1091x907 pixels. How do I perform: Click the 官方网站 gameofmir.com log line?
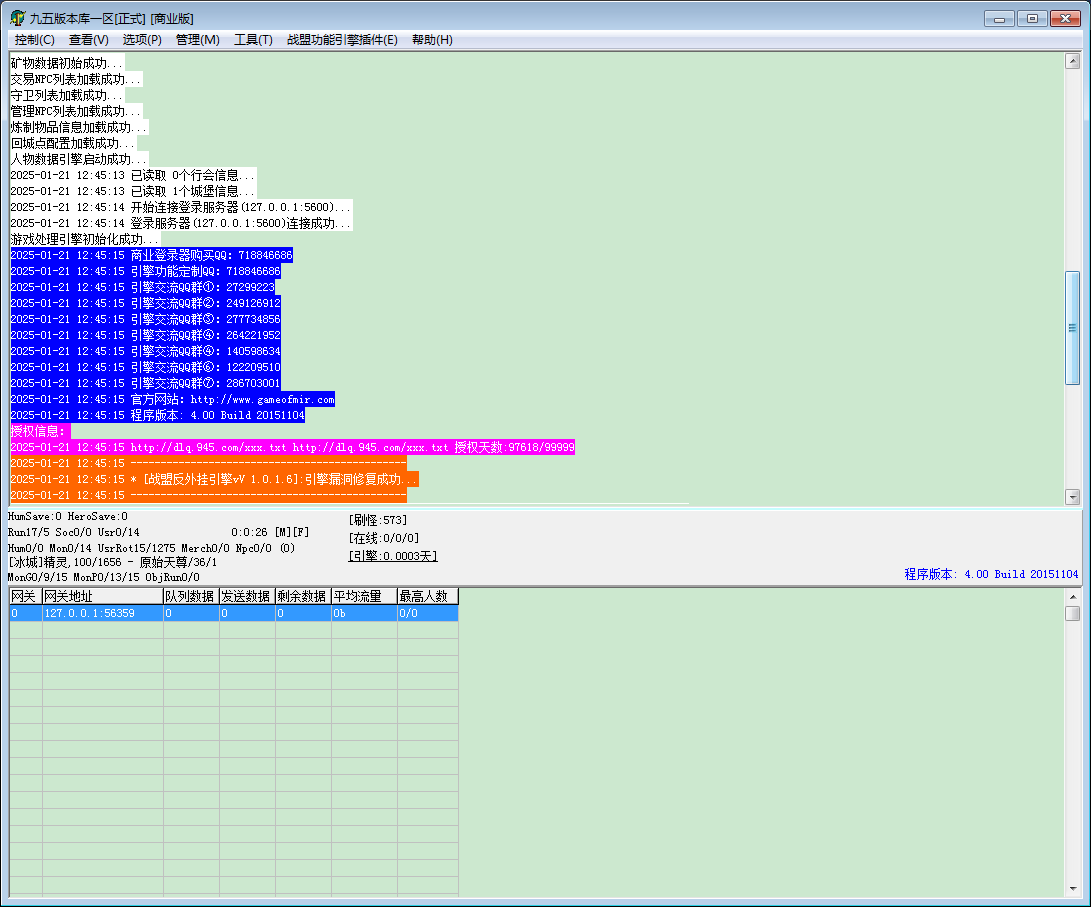(x=173, y=399)
